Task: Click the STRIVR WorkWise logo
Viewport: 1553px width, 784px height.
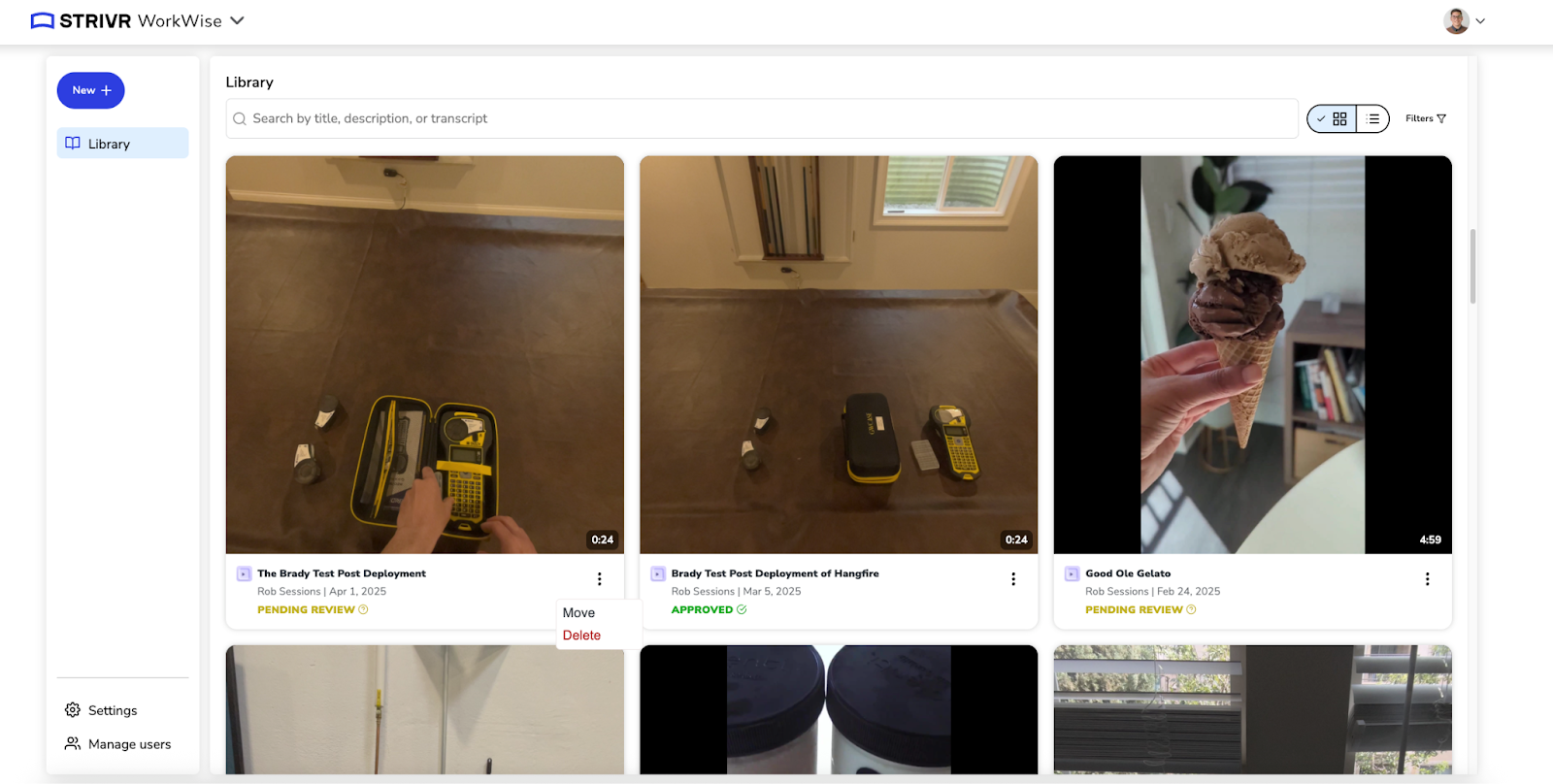Action: click(x=126, y=20)
